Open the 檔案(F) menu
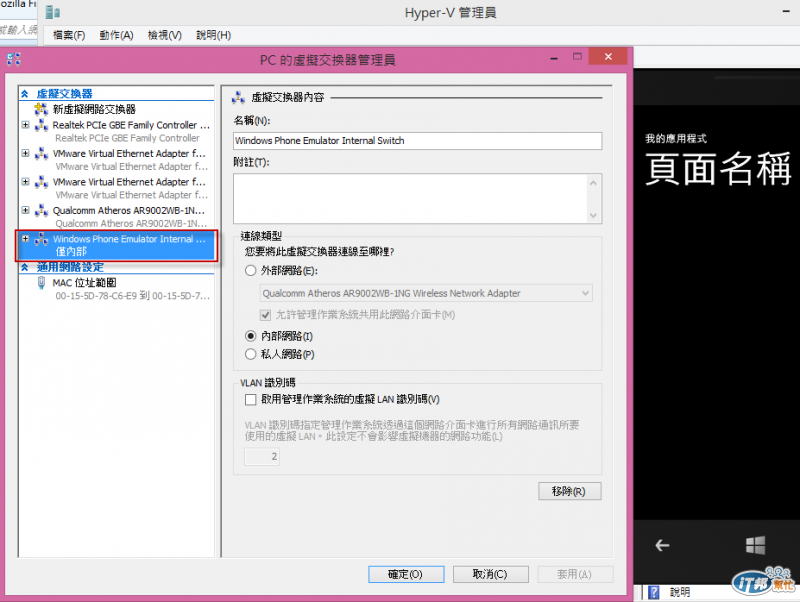The width and height of the screenshot is (800, 602). [69, 35]
